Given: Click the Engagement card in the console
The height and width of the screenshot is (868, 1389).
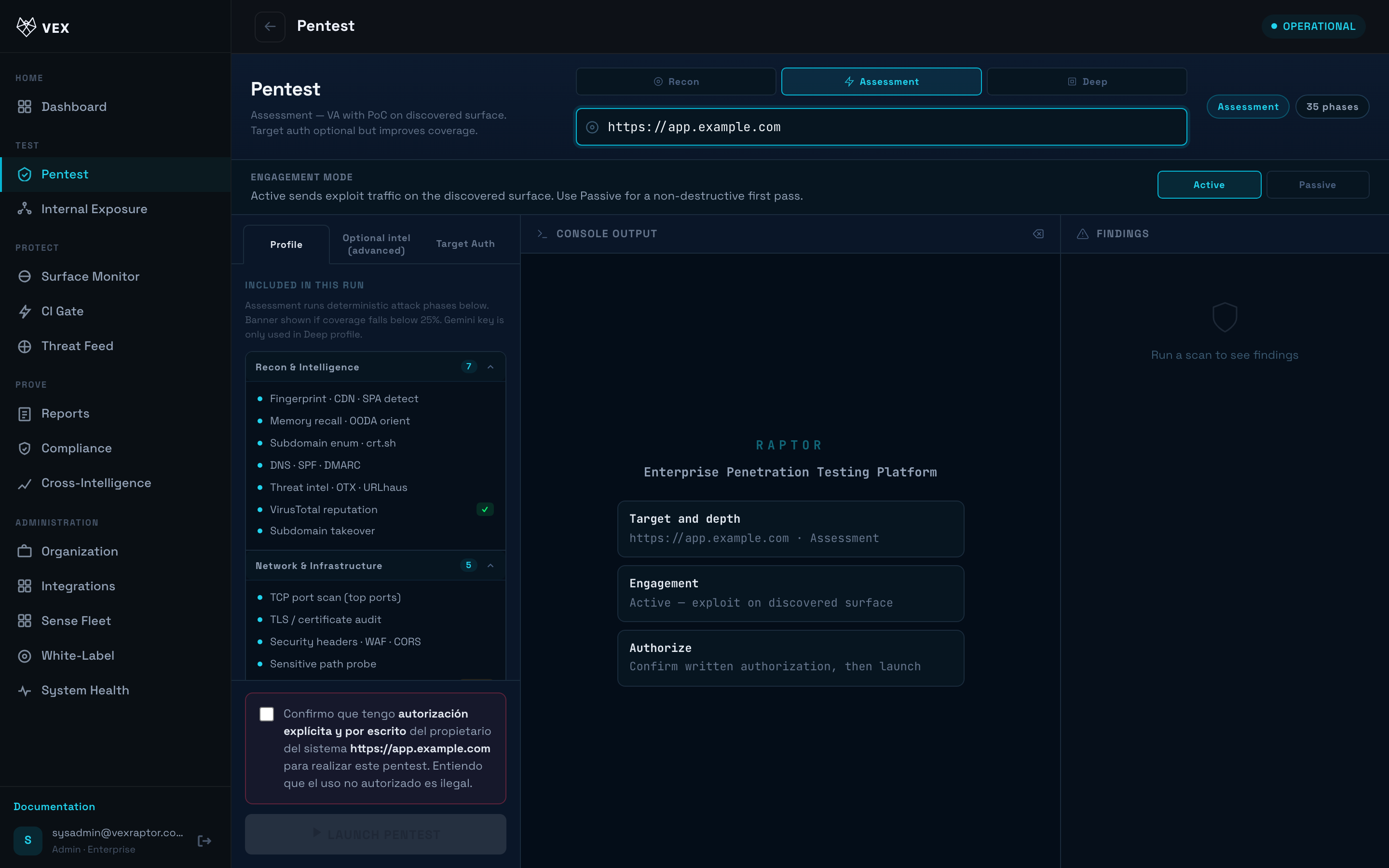Looking at the screenshot, I should pyautogui.click(x=790, y=594).
